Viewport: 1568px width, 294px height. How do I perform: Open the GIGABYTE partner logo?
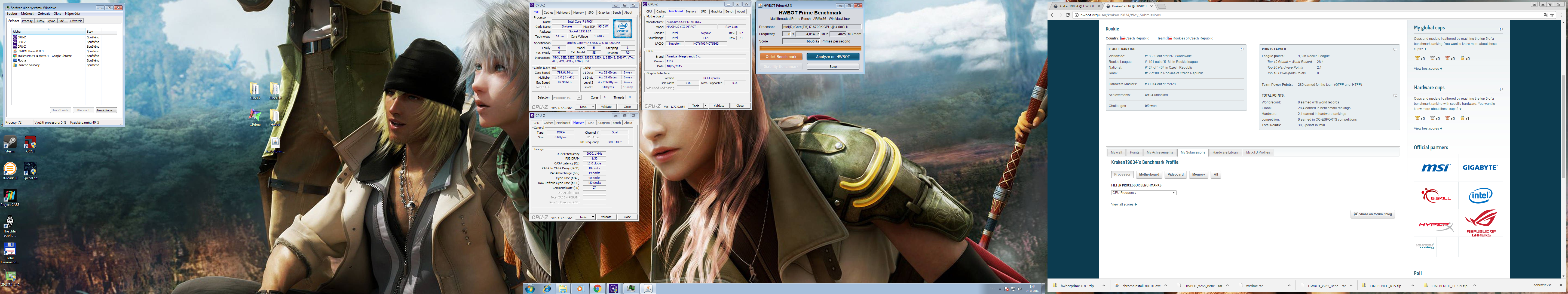tap(1480, 167)
